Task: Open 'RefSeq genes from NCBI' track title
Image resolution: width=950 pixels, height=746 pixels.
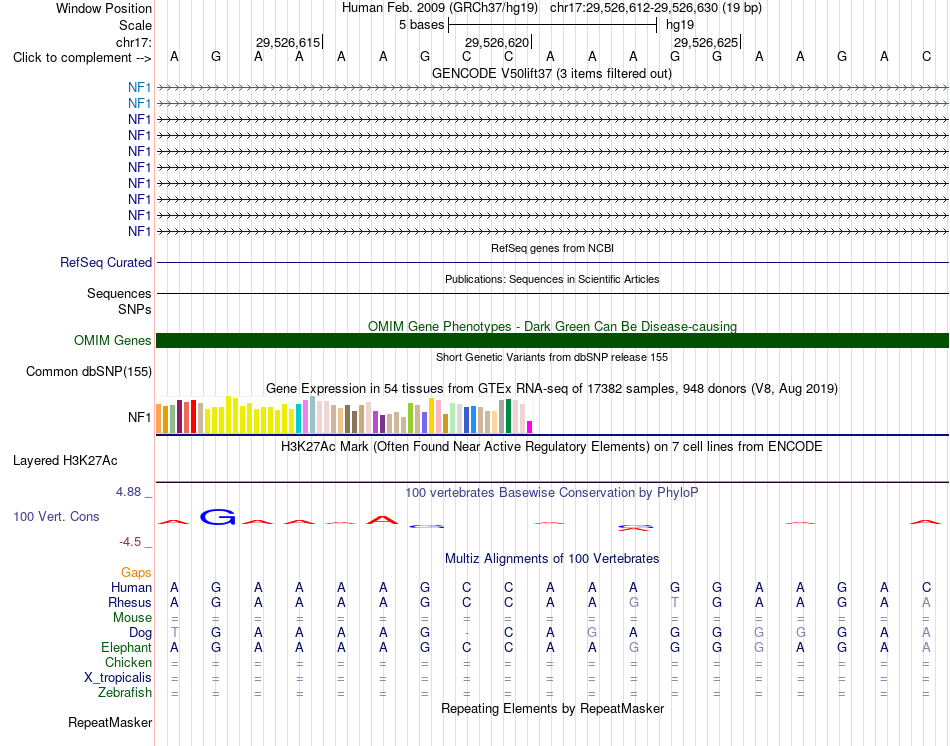Action: (552, 248)
